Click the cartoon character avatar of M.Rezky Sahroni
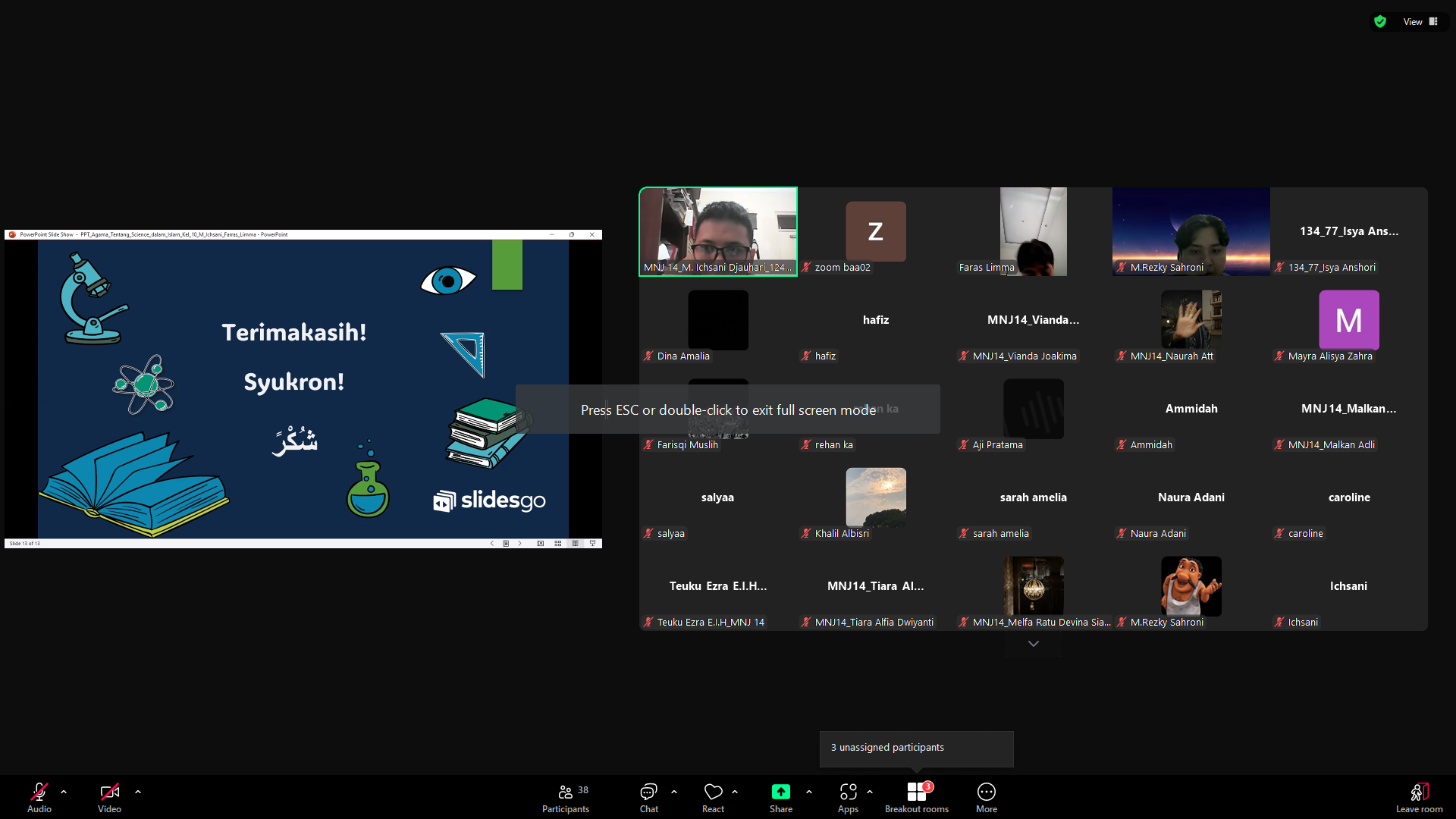 pyautogui.click(x=1191, y=586)
